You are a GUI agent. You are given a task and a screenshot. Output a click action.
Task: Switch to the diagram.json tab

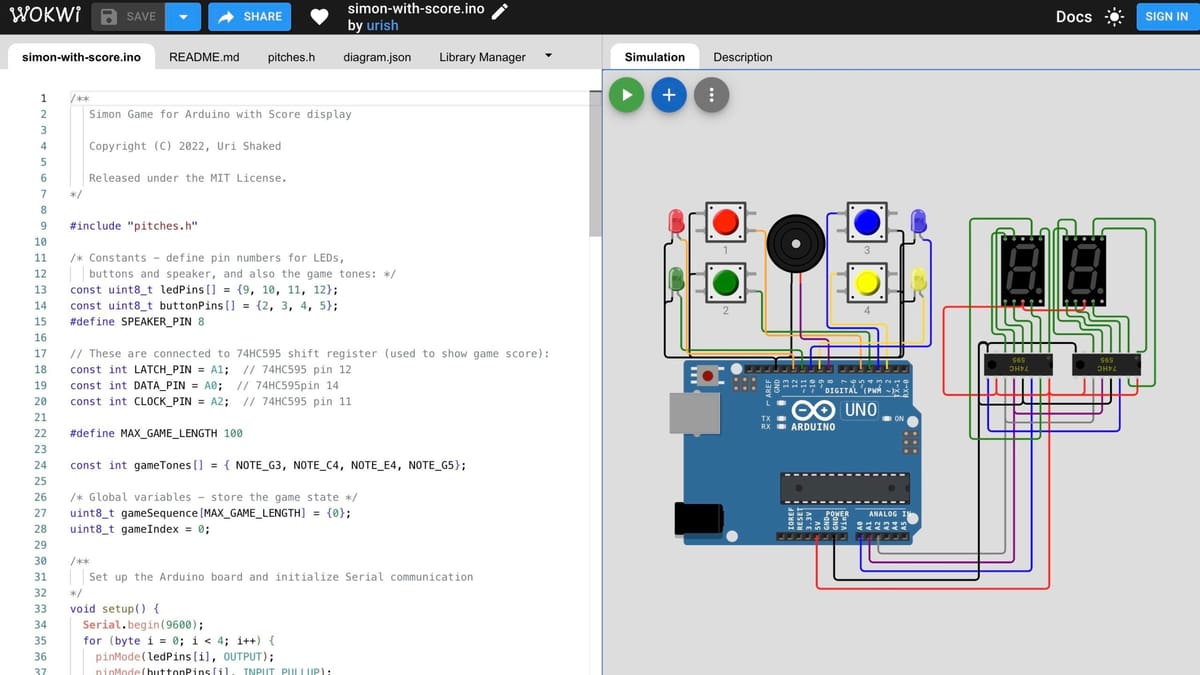(377, 57)
